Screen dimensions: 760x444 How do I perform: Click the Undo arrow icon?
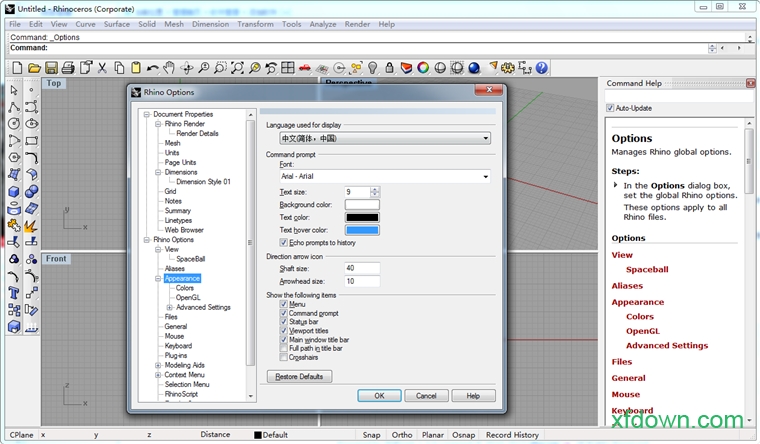tap(153, 68)
